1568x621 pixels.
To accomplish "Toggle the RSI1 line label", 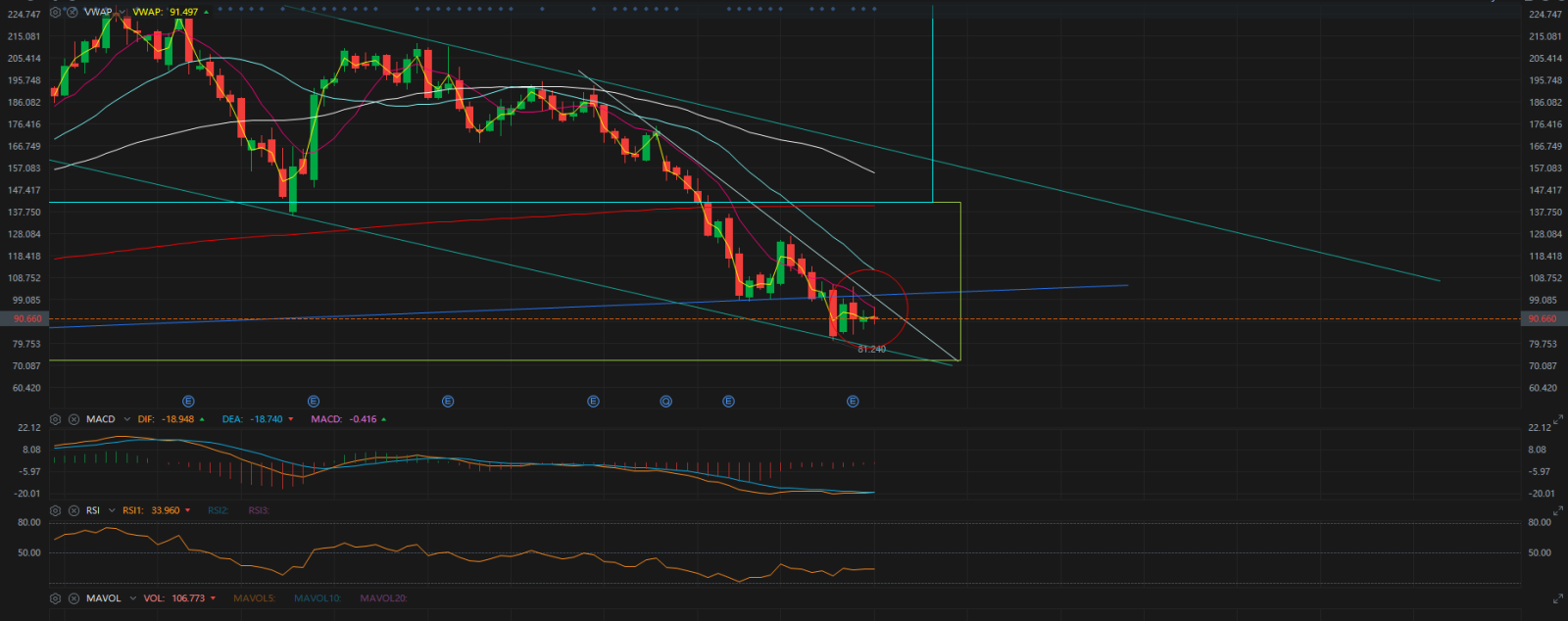I will coord(134,510).
